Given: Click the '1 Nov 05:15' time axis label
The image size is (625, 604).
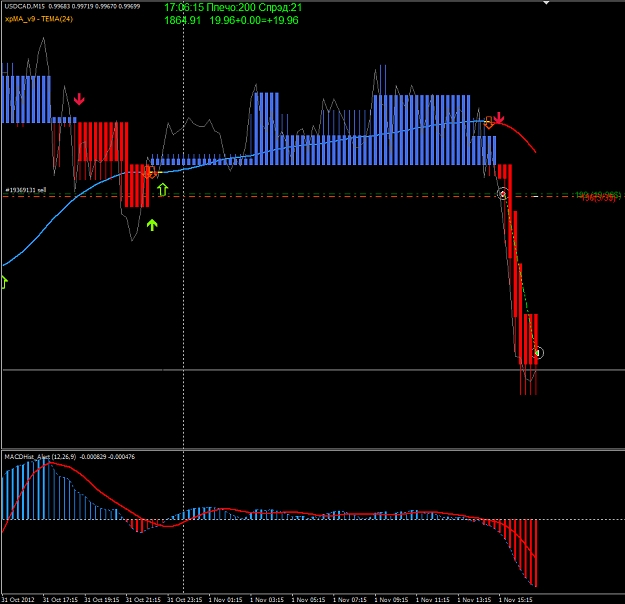Looking at the screenshot, I should [x=308, y=600].
